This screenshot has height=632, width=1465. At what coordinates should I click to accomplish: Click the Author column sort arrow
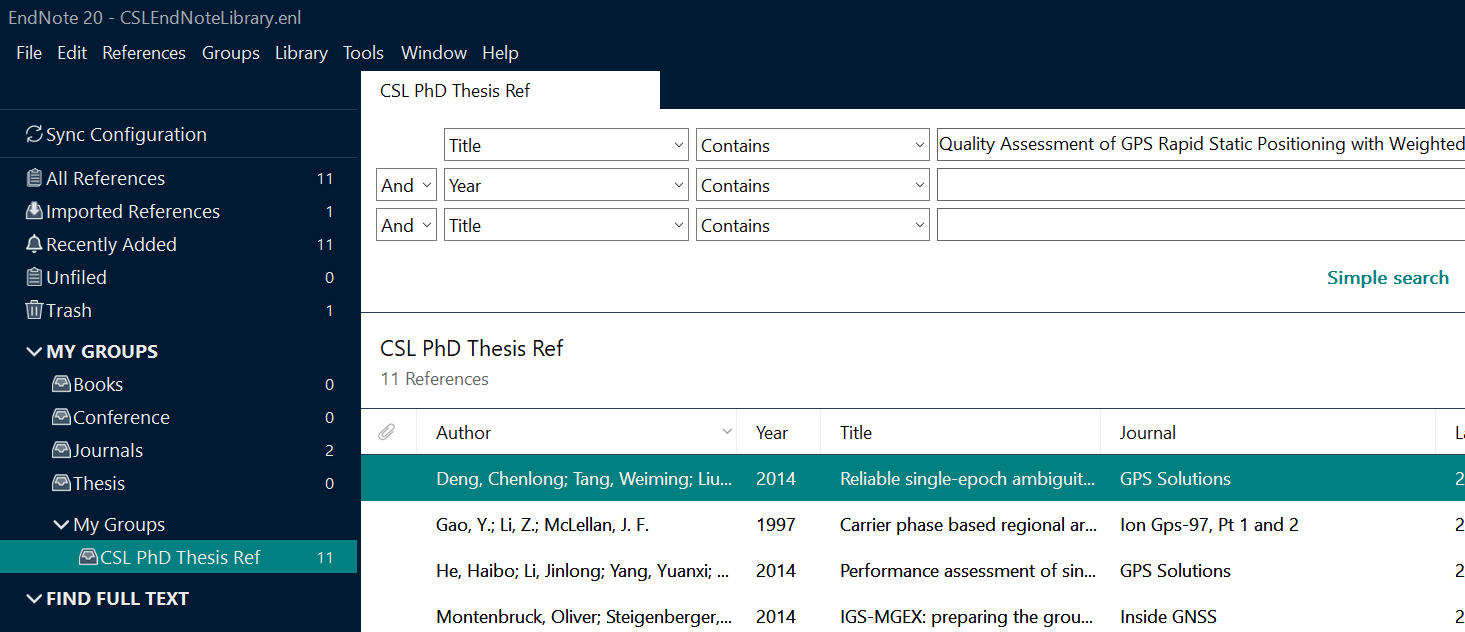tap(727, 432)
